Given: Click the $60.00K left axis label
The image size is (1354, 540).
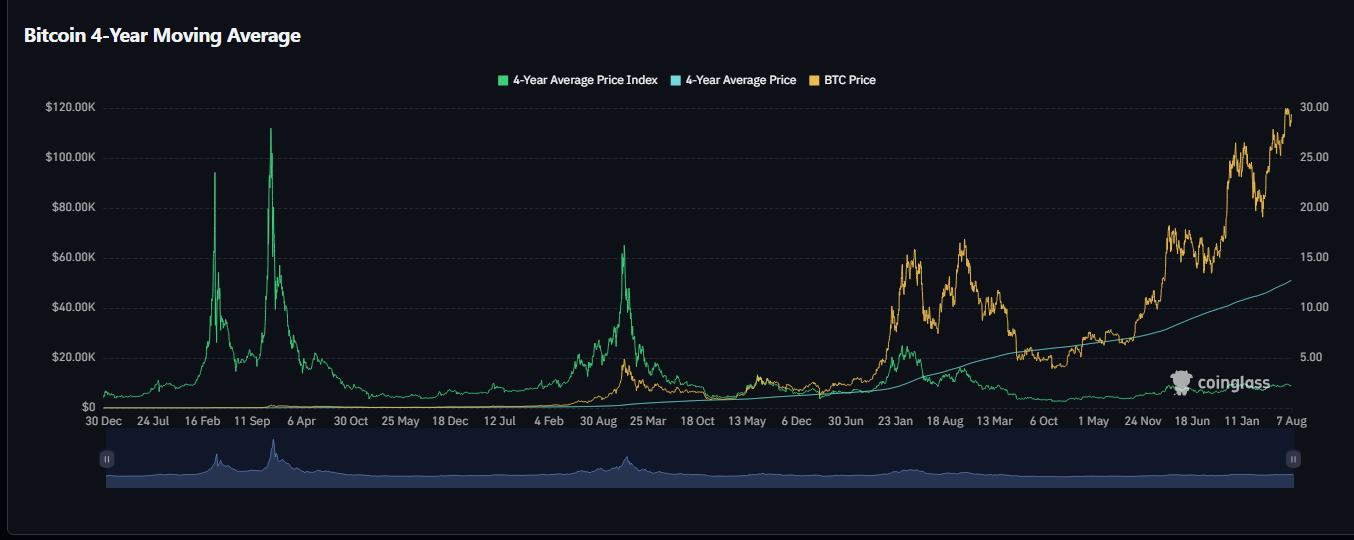Looking at the screenshot, I should tap(70, 258).
